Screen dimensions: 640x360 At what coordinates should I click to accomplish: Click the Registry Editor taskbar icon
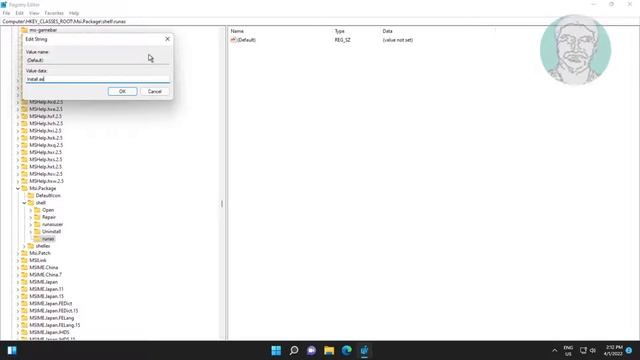(x=364, y=351)
